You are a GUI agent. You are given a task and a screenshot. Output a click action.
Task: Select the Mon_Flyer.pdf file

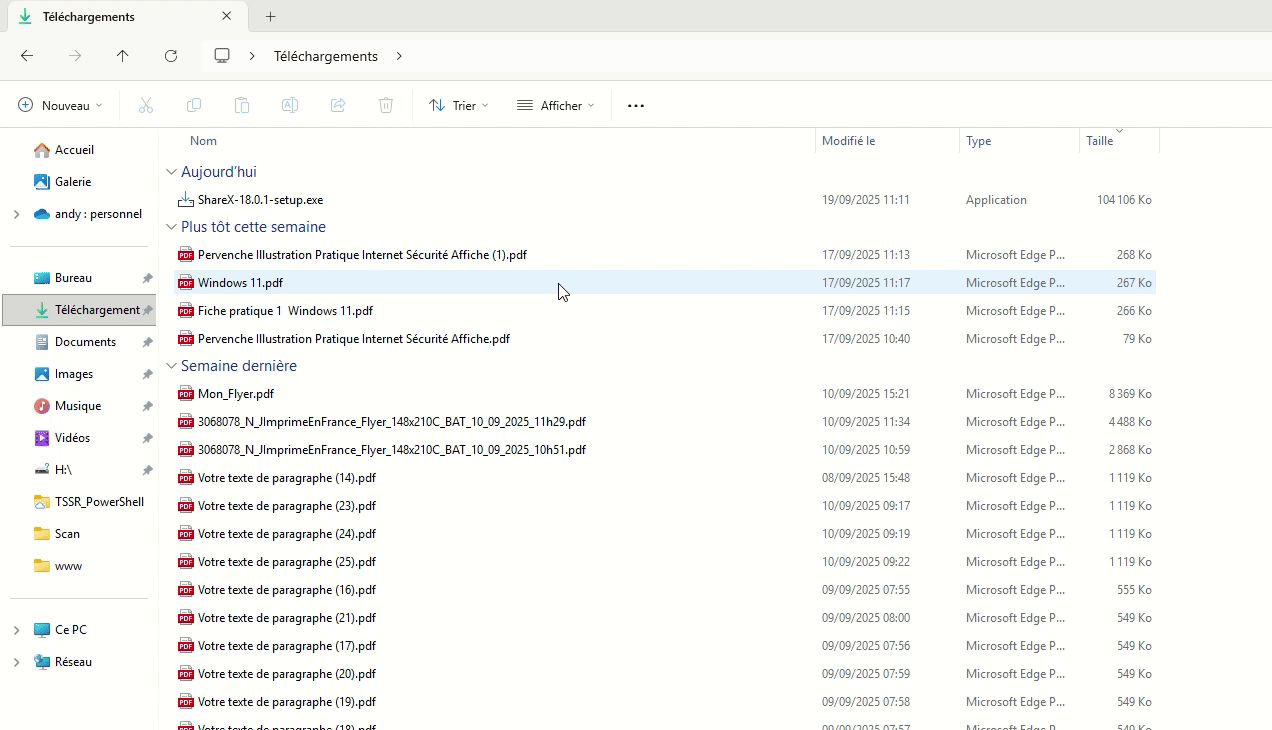(236, 394)
